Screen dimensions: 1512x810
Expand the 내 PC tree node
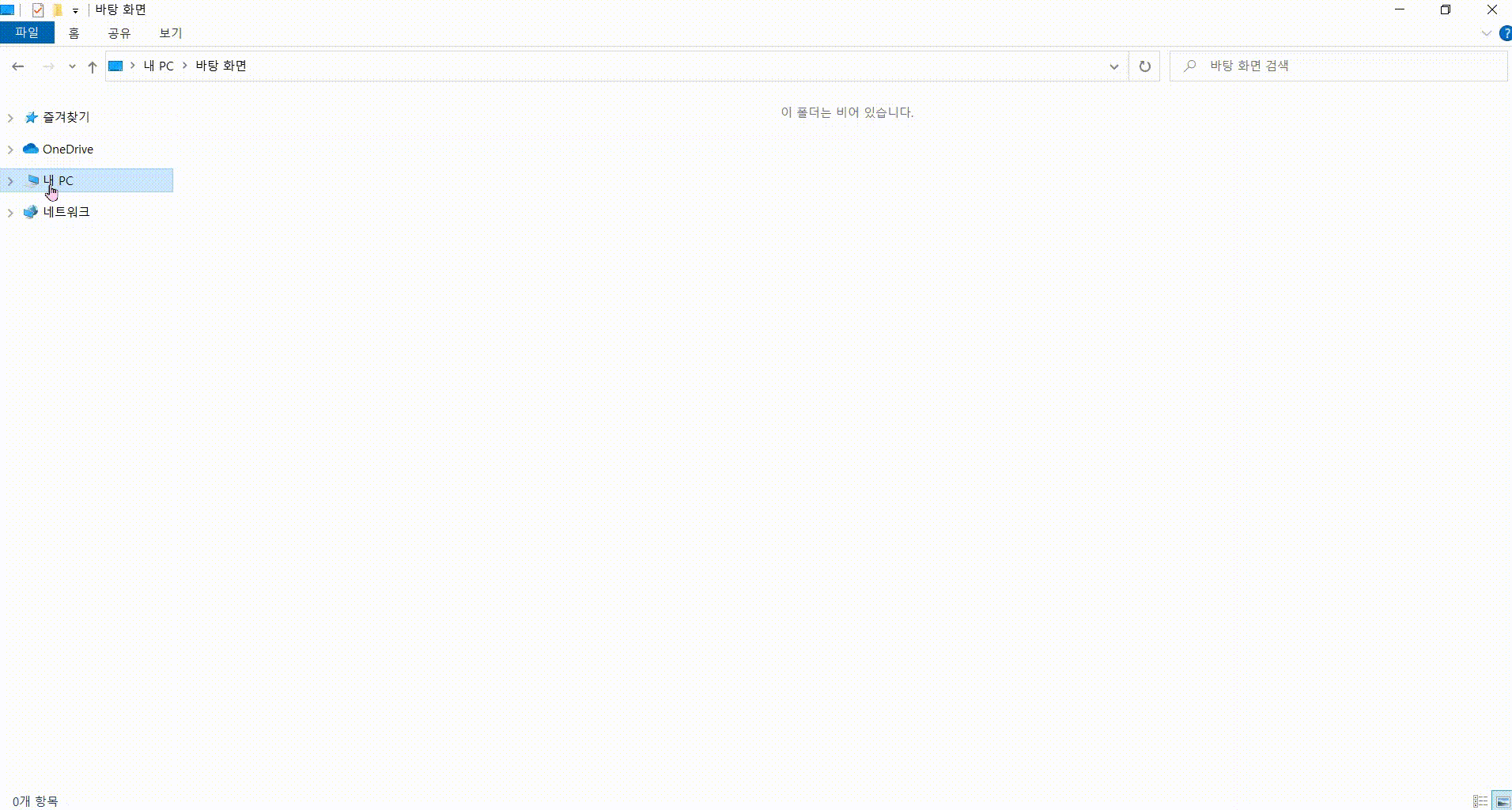[10, 181]
